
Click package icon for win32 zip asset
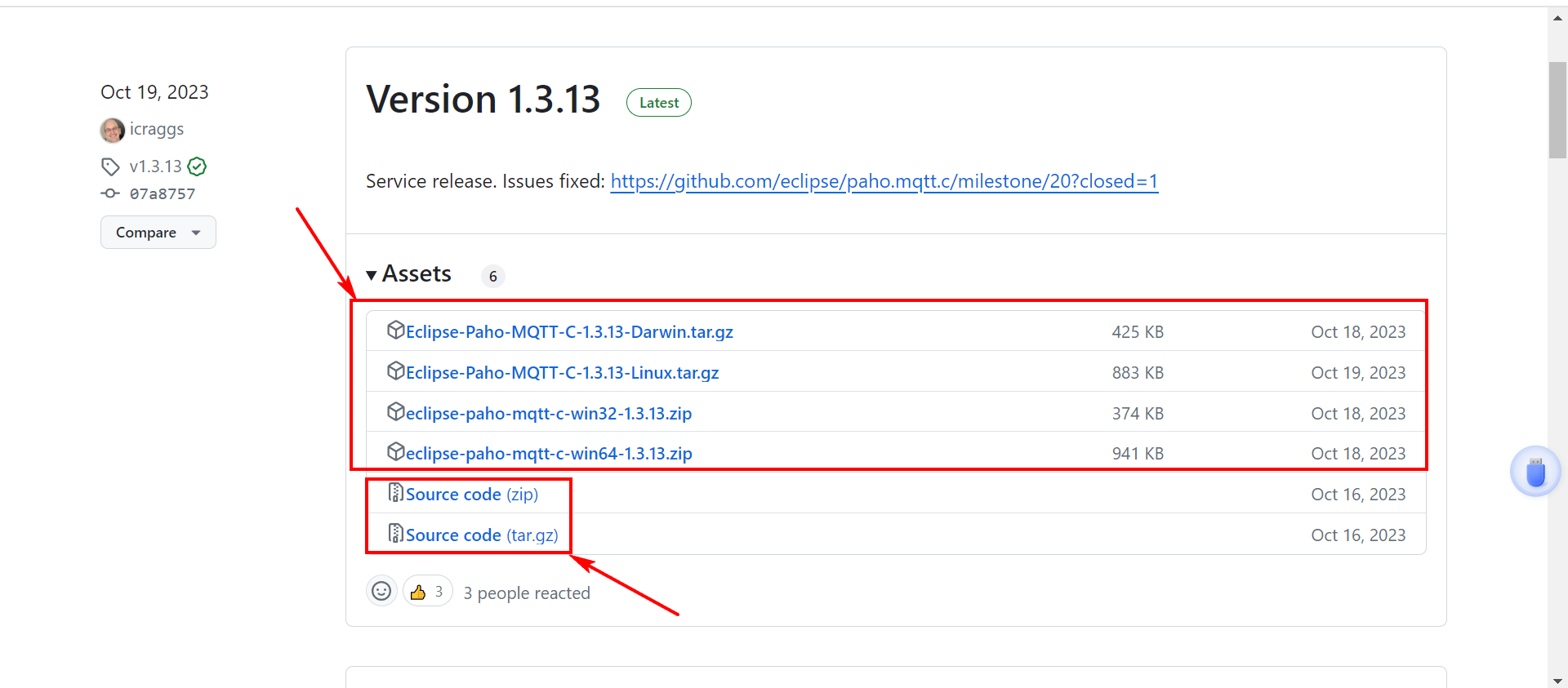click(x=395, y=412)
